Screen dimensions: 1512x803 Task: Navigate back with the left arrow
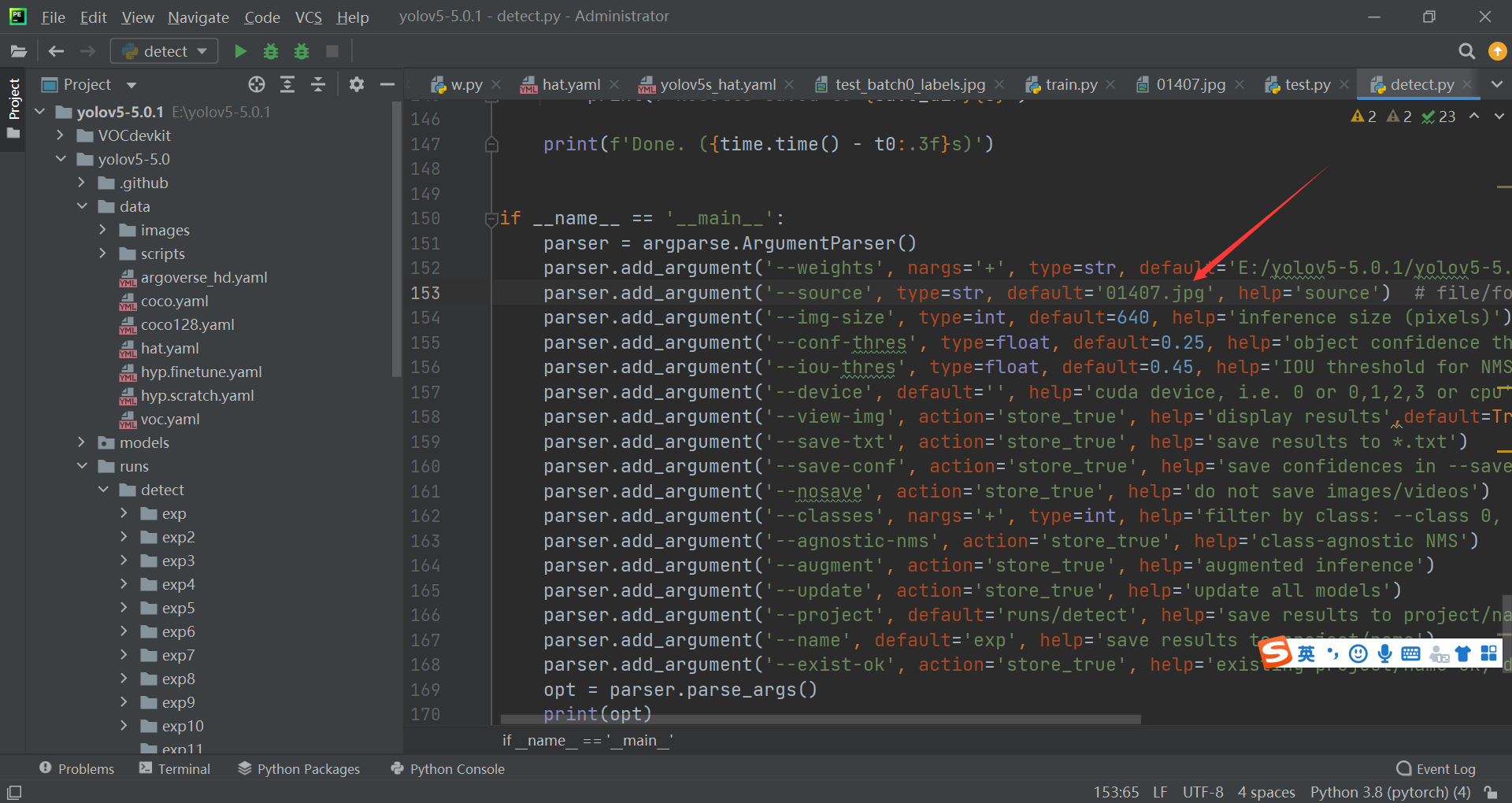pos(56,51)
